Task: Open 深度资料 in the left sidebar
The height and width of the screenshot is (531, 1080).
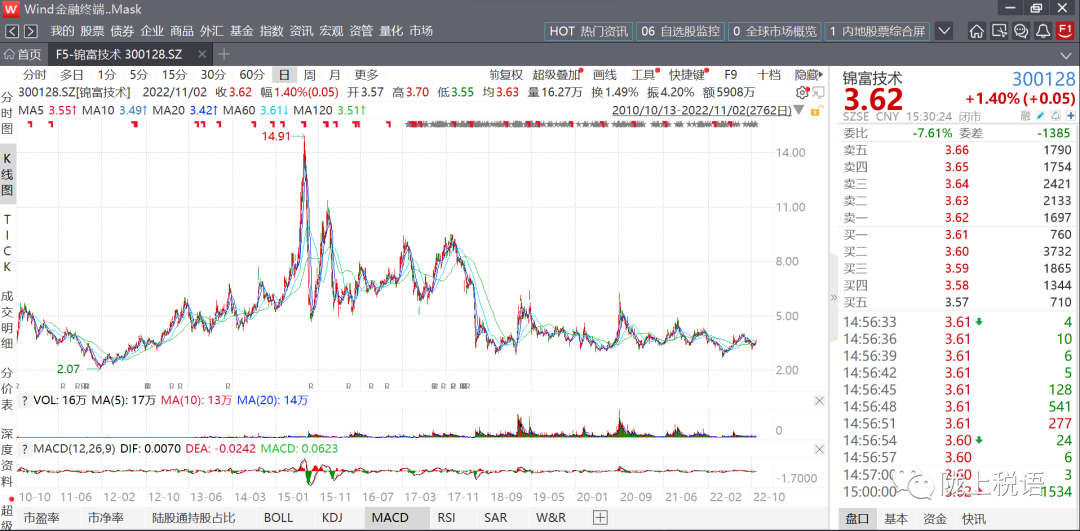Action: tap(8, 458)
